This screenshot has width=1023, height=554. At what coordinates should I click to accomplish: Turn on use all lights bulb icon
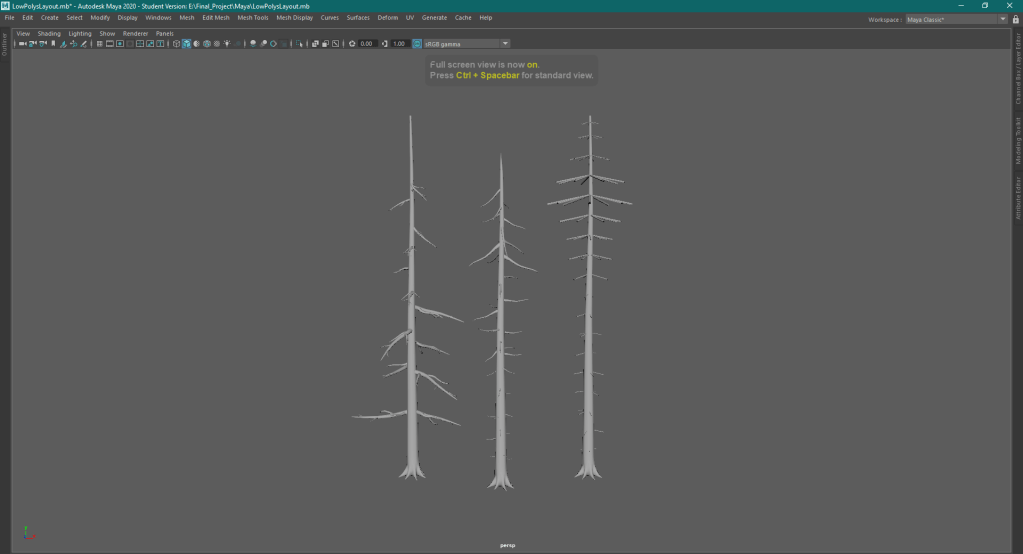click(227, 44)
